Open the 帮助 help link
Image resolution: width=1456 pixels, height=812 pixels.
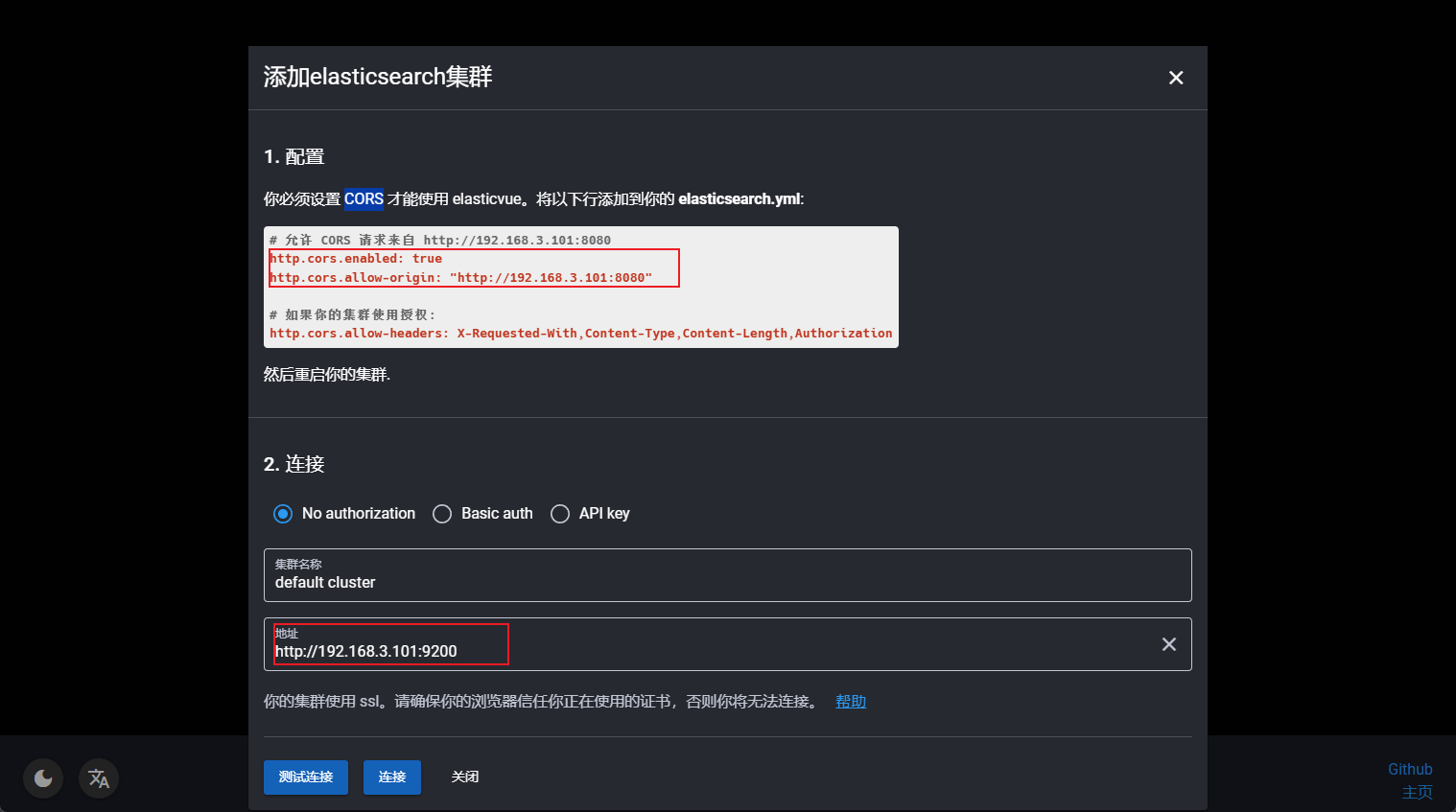[x=850, y=702]
